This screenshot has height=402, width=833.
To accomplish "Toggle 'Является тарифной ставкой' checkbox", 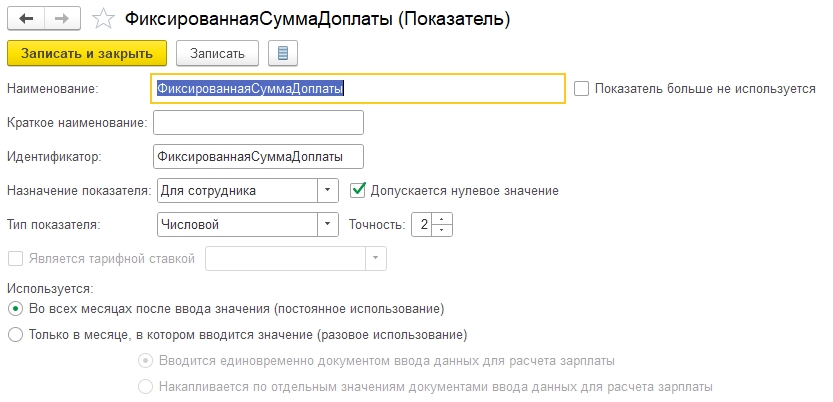I will (x=15, y=258).
